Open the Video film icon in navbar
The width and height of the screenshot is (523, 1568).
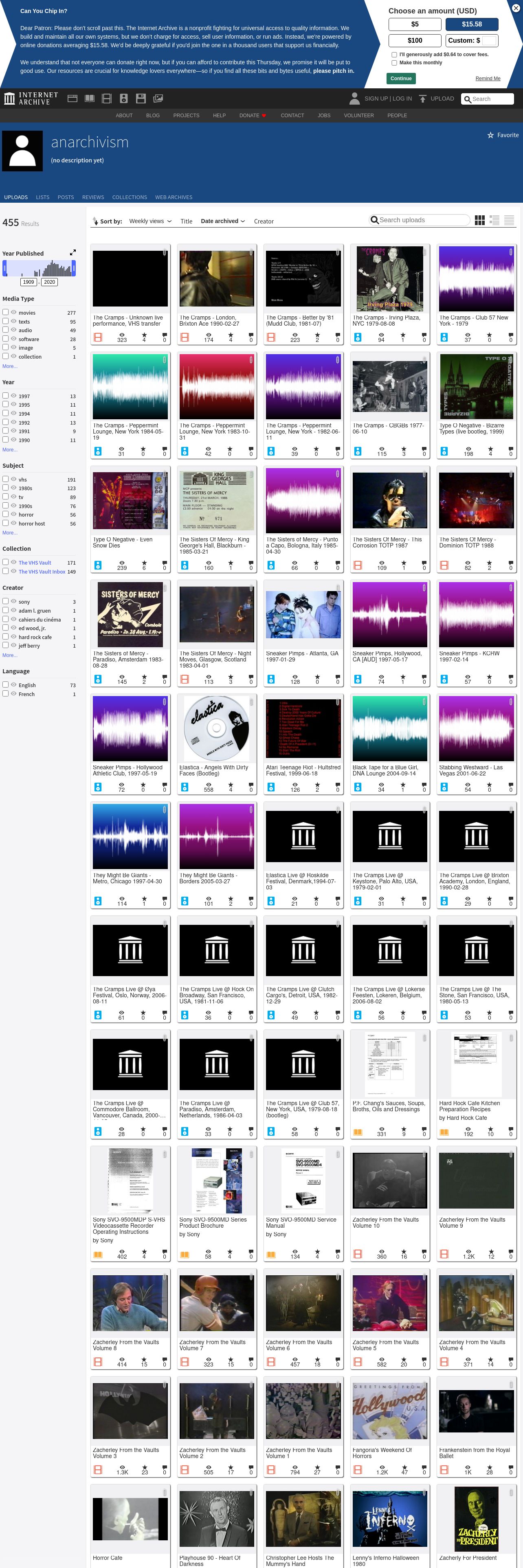(107, 99)
